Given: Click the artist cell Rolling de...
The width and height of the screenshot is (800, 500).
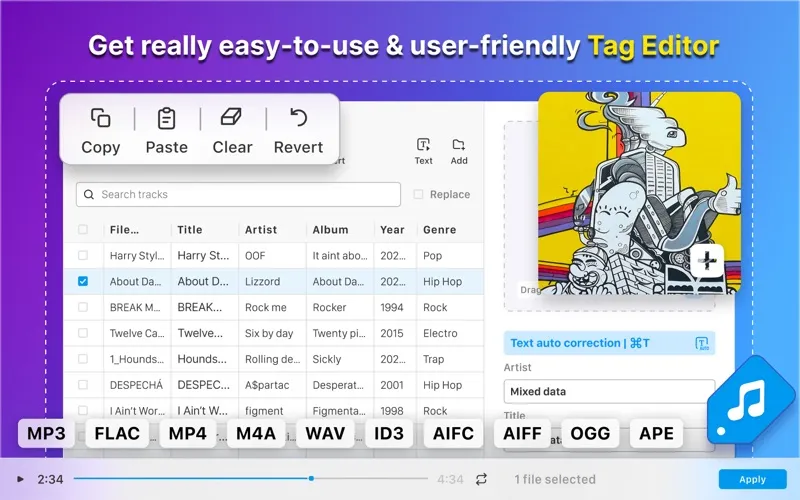Looking at the screenshot, I should click(x=272, y=359).
